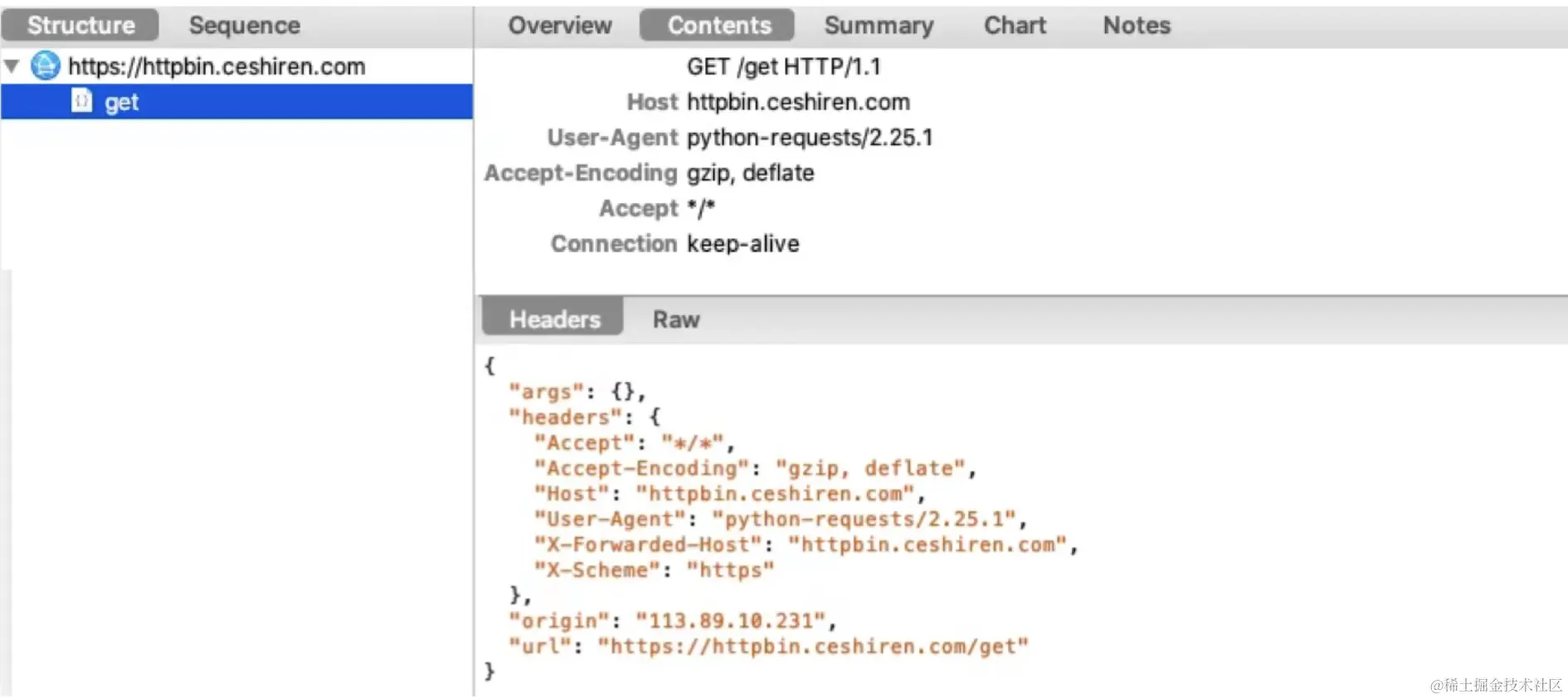This screenshot has width=1568, height=699.
Task: Click the User-Agent value python-requests/2.25.1
Action: pyautogui.click(x=810, y=138)
